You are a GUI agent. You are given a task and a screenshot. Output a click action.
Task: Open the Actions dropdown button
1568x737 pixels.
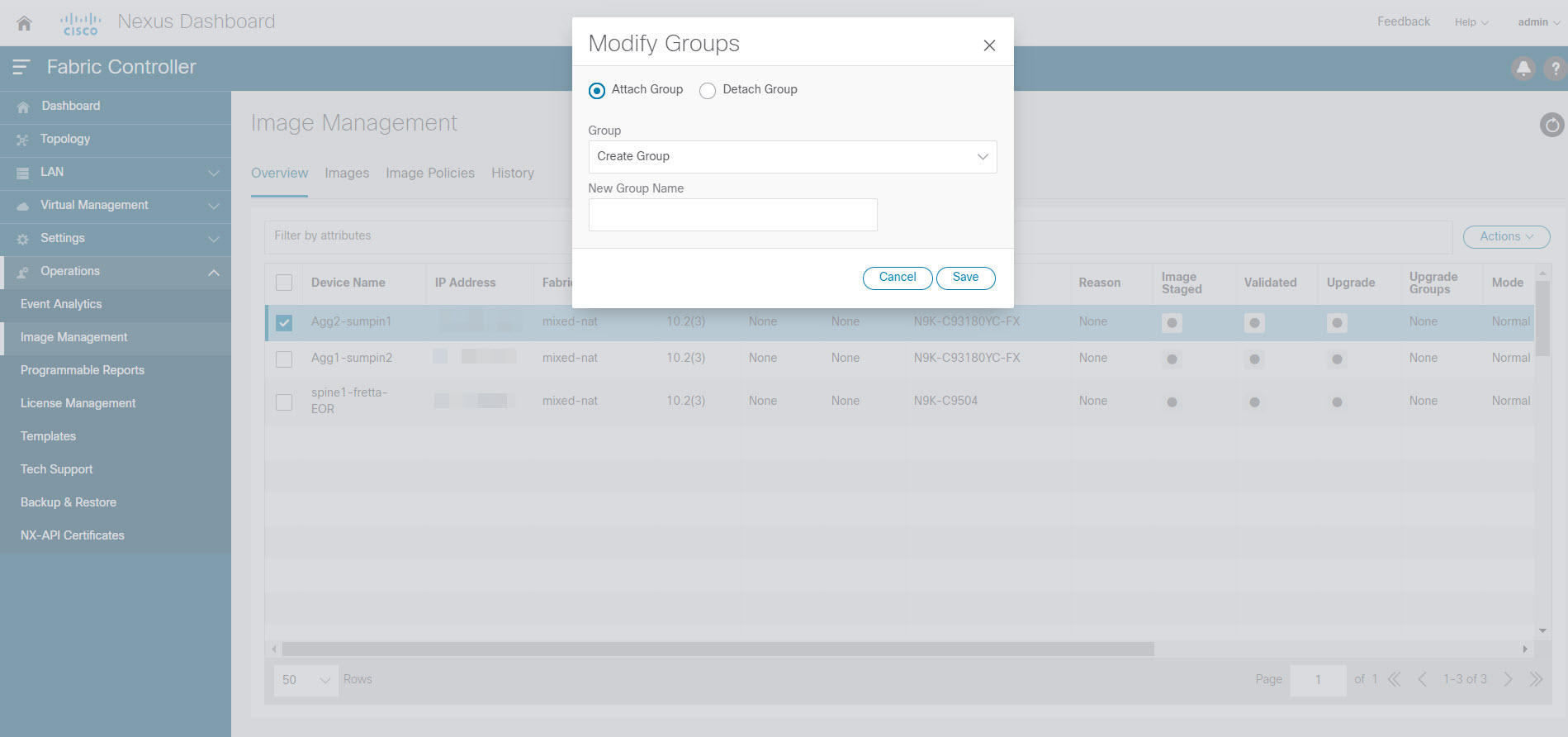pos(1507,236)
